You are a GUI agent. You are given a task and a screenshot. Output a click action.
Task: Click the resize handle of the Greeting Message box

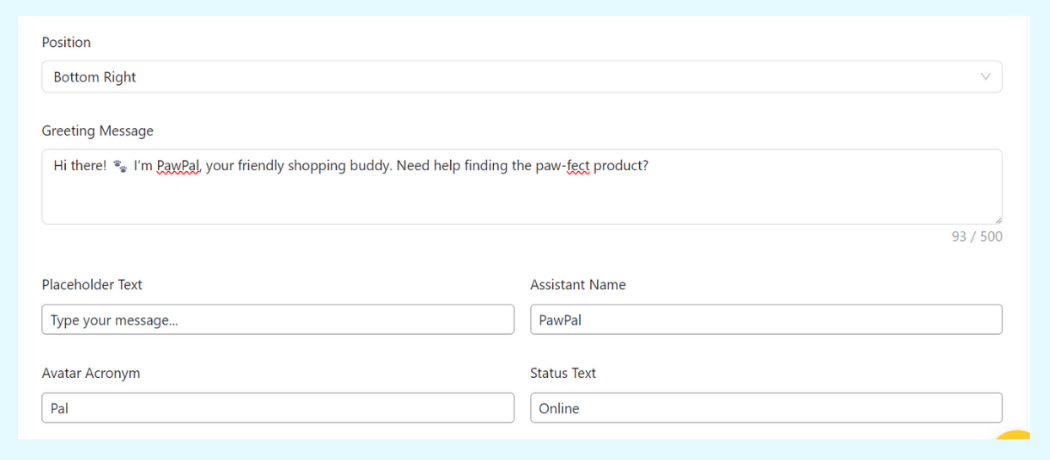tap(997, 219)
